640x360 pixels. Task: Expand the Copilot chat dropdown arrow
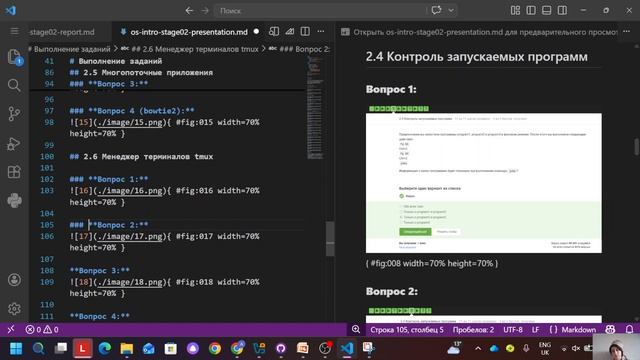click(451, 11)
